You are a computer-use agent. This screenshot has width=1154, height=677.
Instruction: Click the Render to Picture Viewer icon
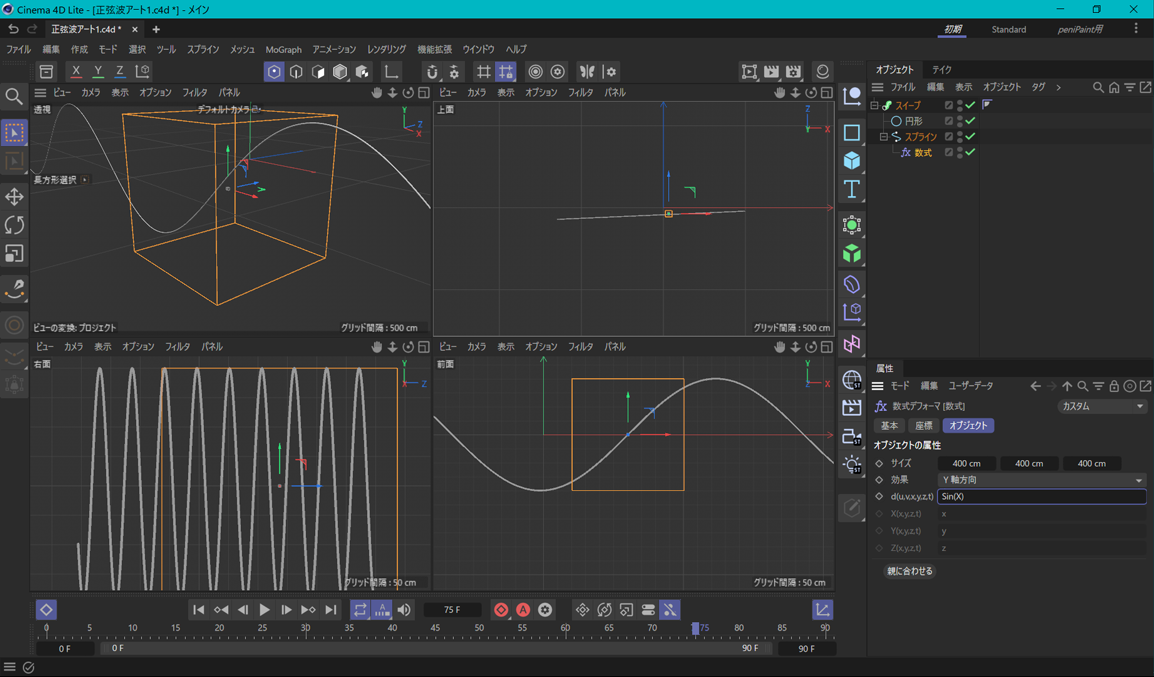tap(771, 72)
